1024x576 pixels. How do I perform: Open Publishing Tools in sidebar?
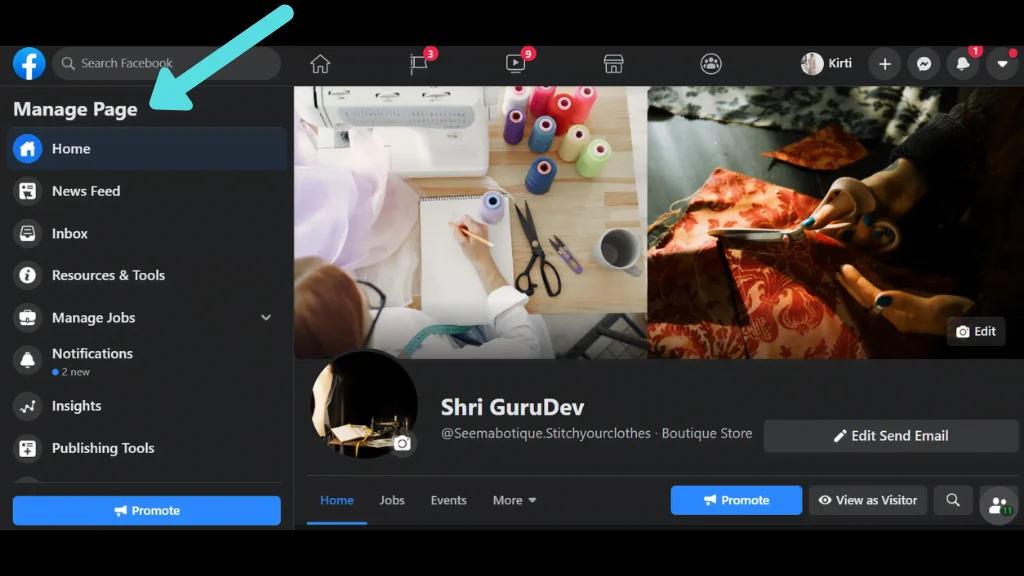(147, 448)
